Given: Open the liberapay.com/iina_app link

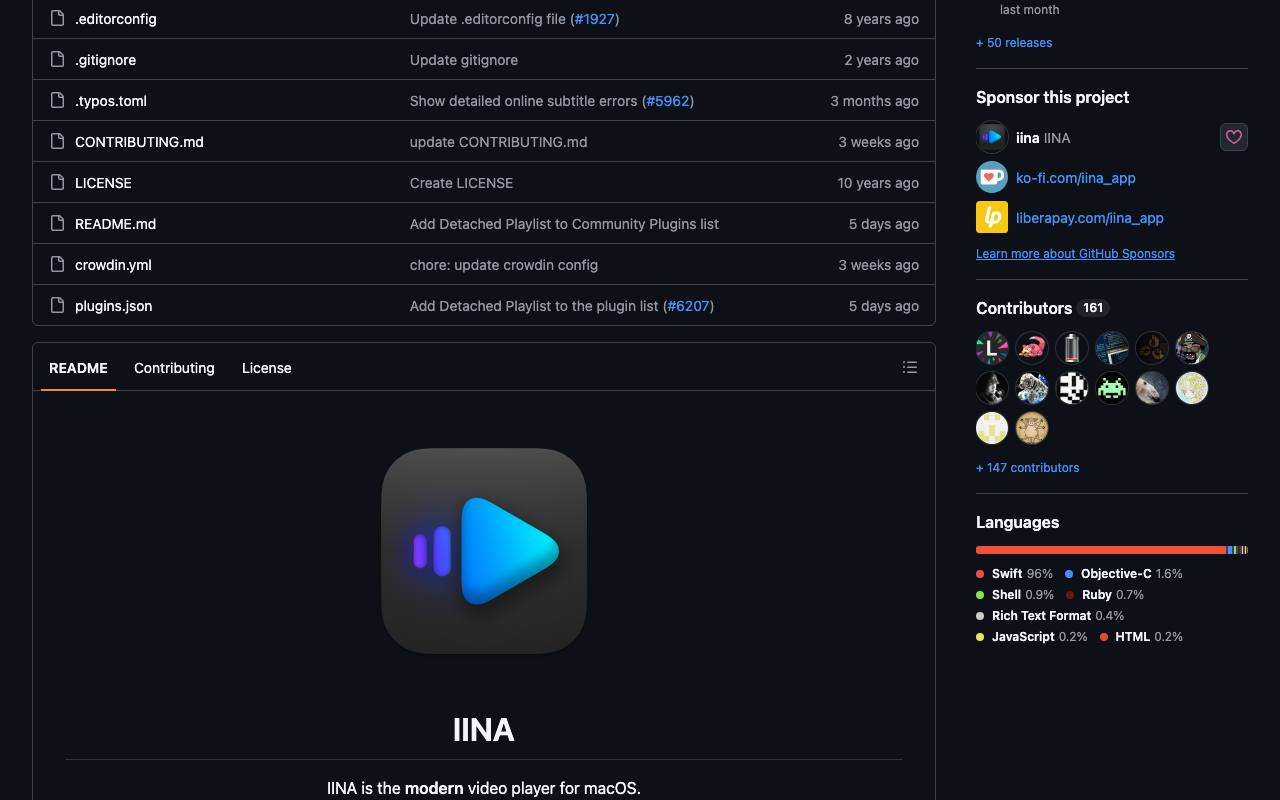Looking at the screenshot, I should pos(1090,217).
